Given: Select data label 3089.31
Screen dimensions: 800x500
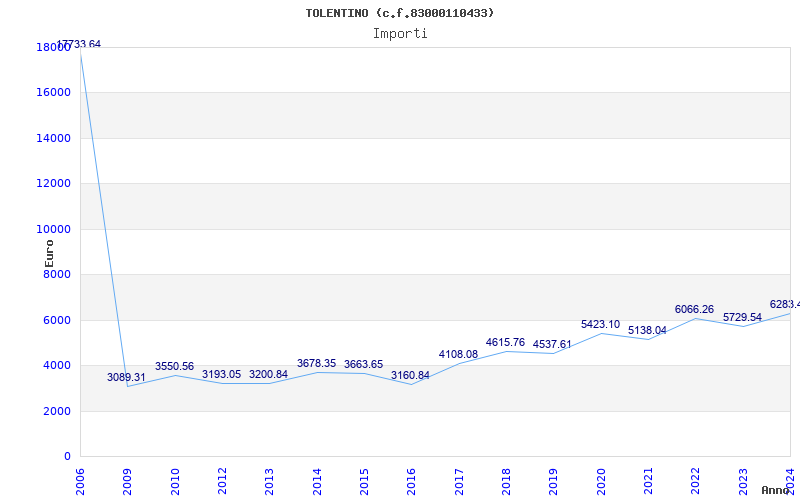Looking at the screenshot, I should click(126, 378).
